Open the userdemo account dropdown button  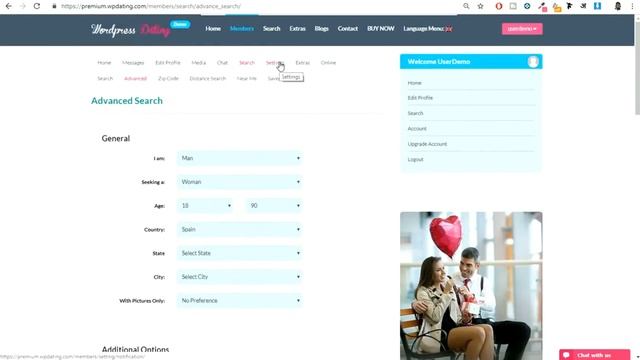(x=522, y=29)
